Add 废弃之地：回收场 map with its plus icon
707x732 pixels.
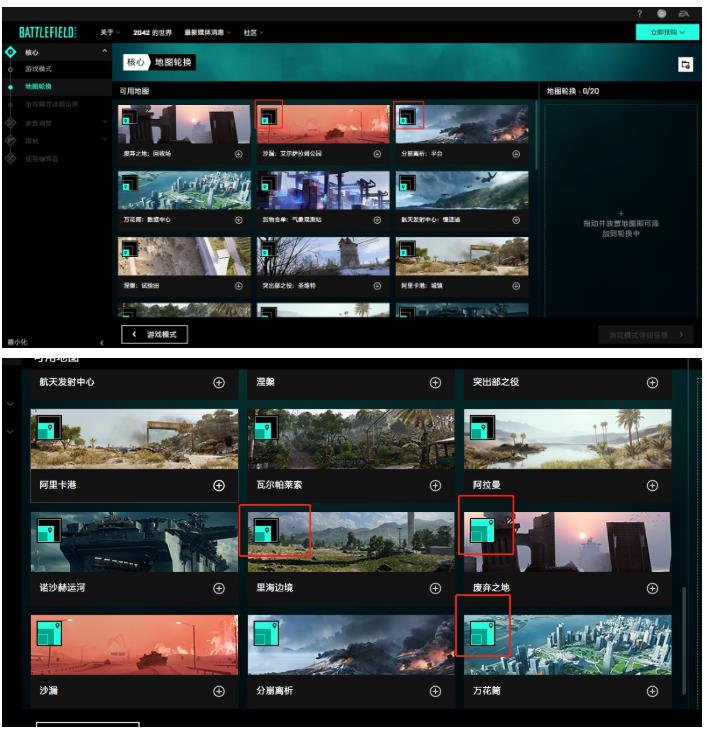pyautogui.click(x=238, y=154)
